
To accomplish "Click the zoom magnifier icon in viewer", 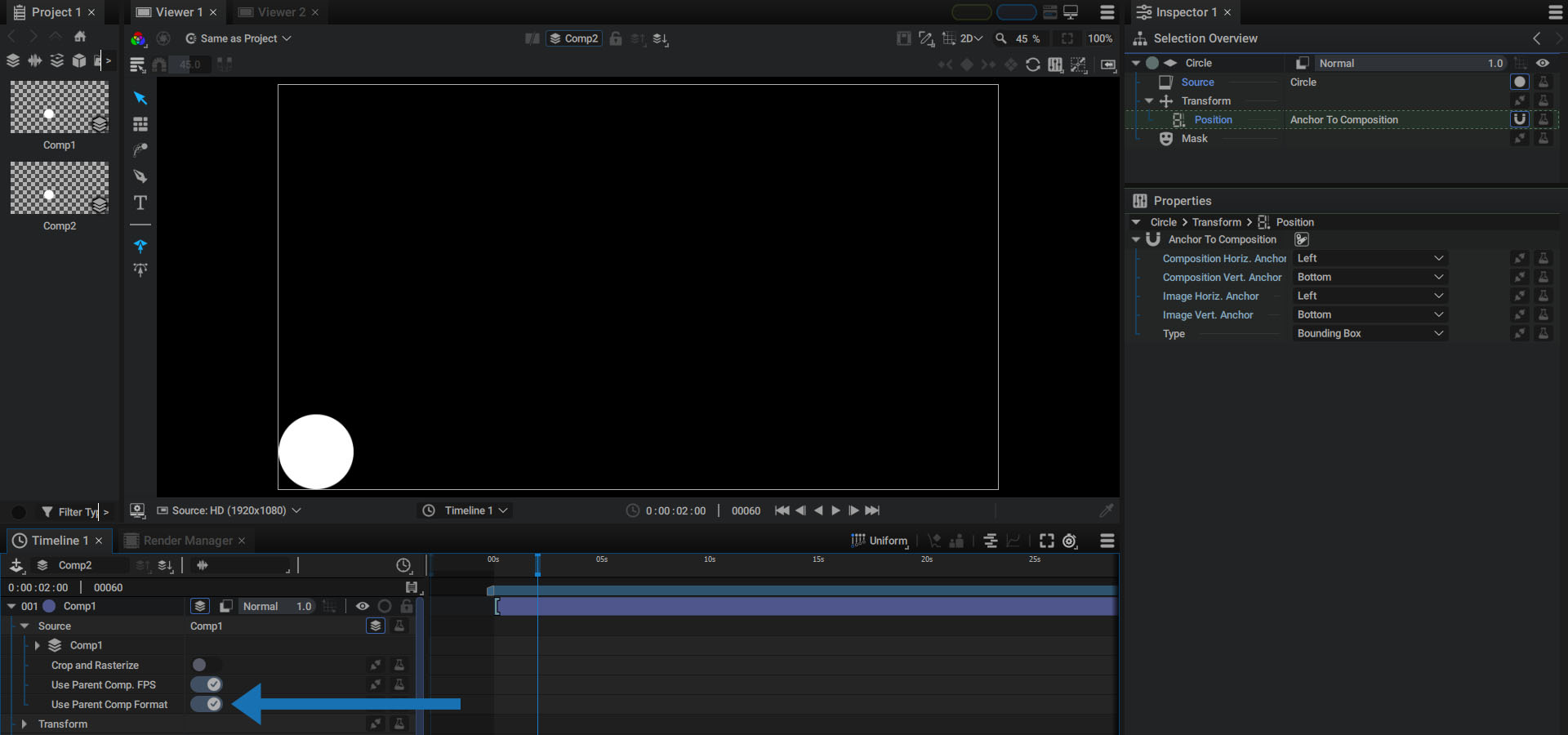I will [x=1001, y=38].
